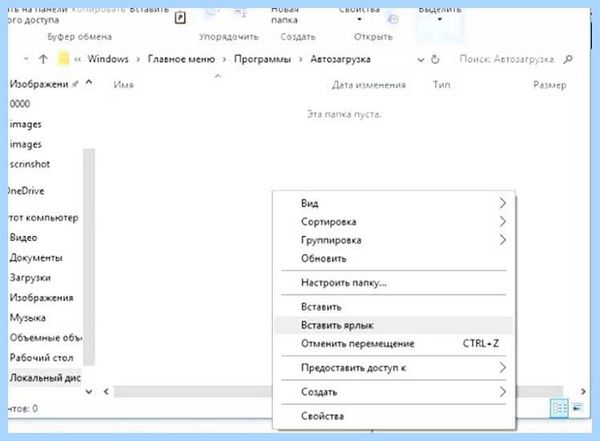The image size is (600, 441).
Task: Open Музыка in navigation pane
Action: (28, 318)
